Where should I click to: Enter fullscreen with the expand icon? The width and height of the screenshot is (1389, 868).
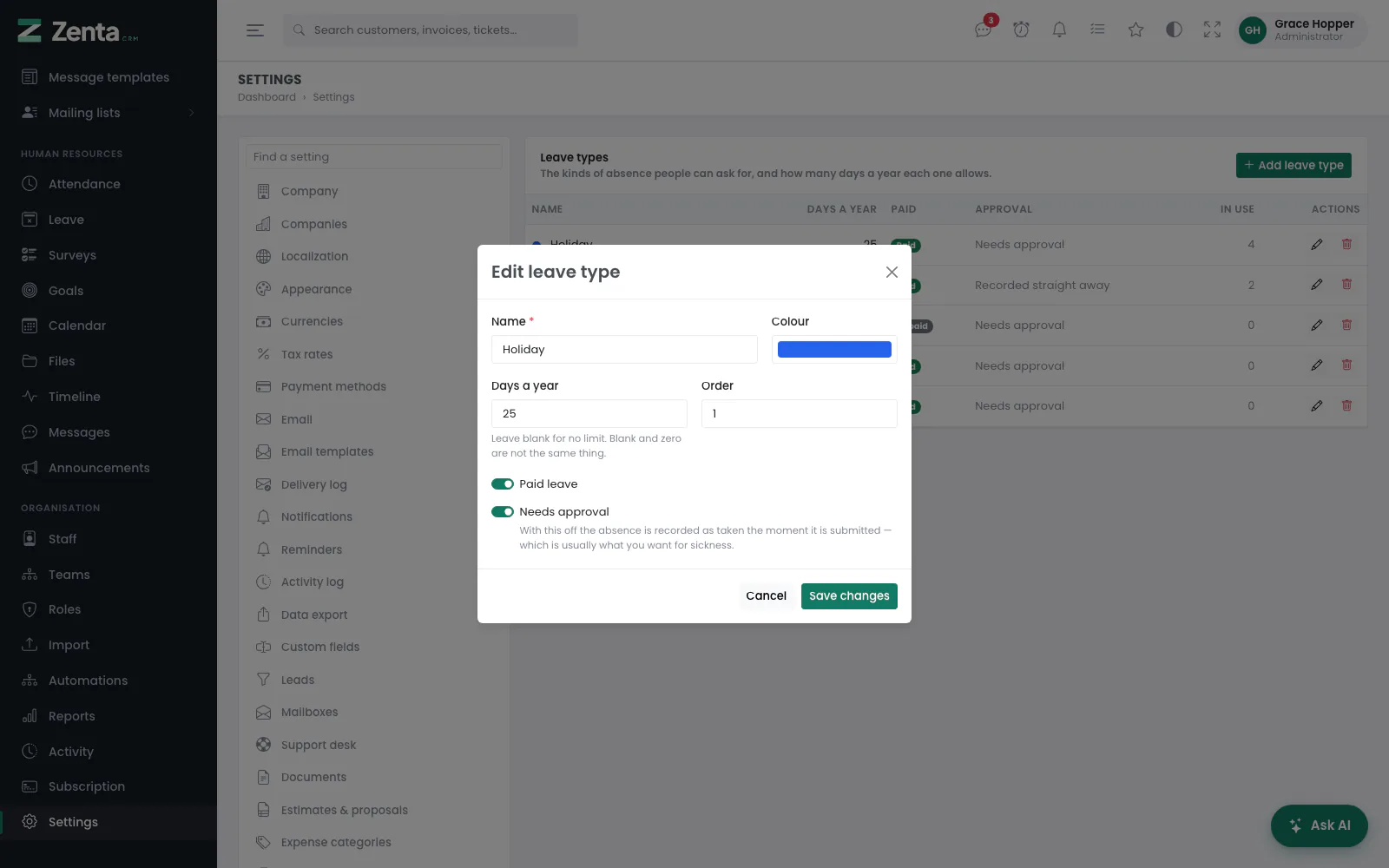(1212, 30)
